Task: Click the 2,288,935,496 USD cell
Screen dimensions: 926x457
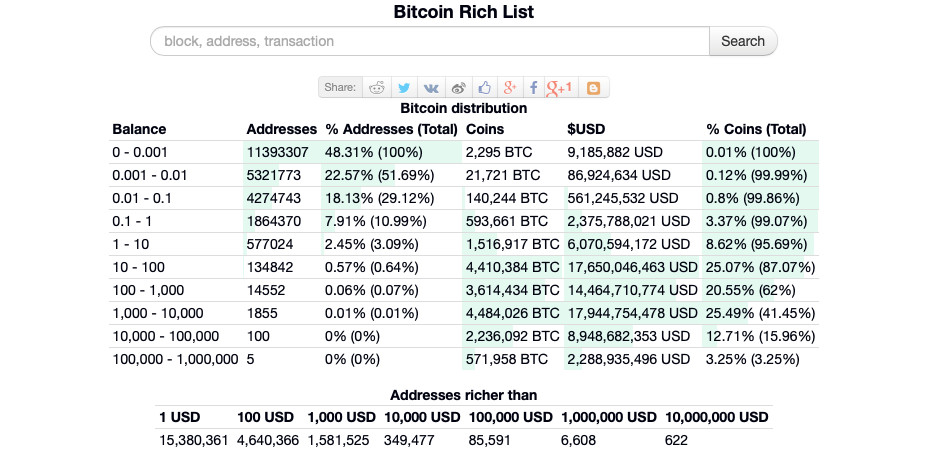Action: [629, 359]
